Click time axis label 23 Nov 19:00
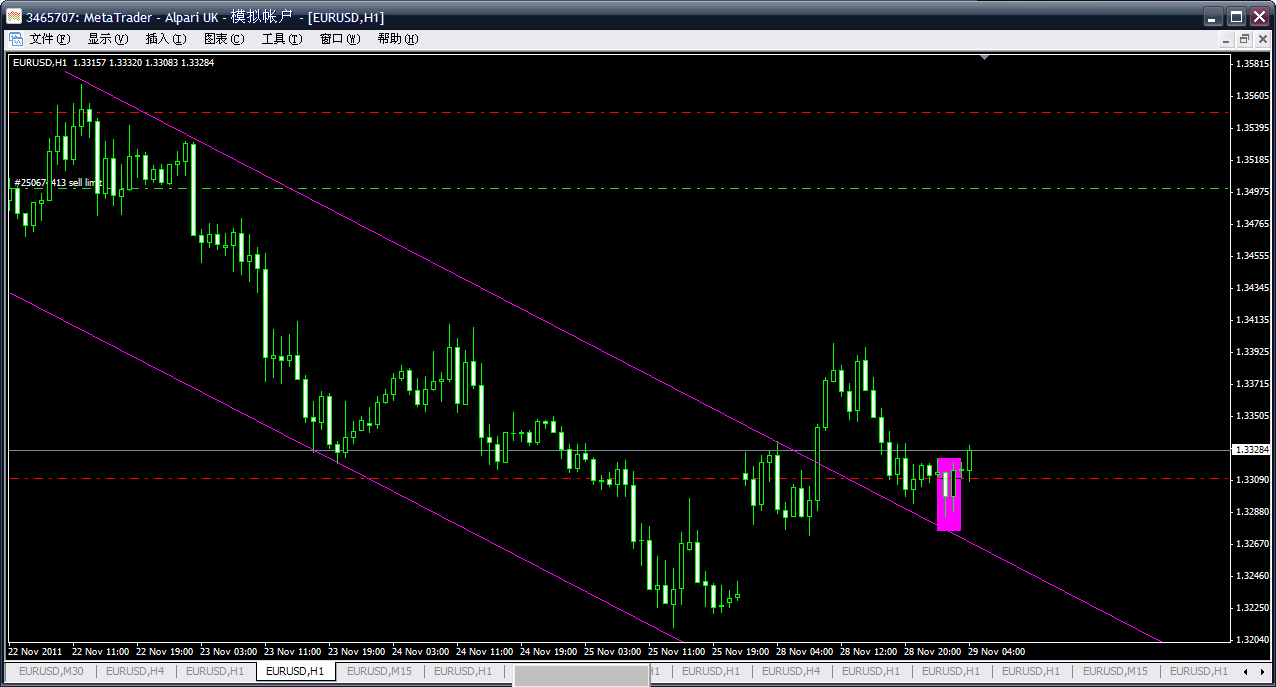 point(356,651)
